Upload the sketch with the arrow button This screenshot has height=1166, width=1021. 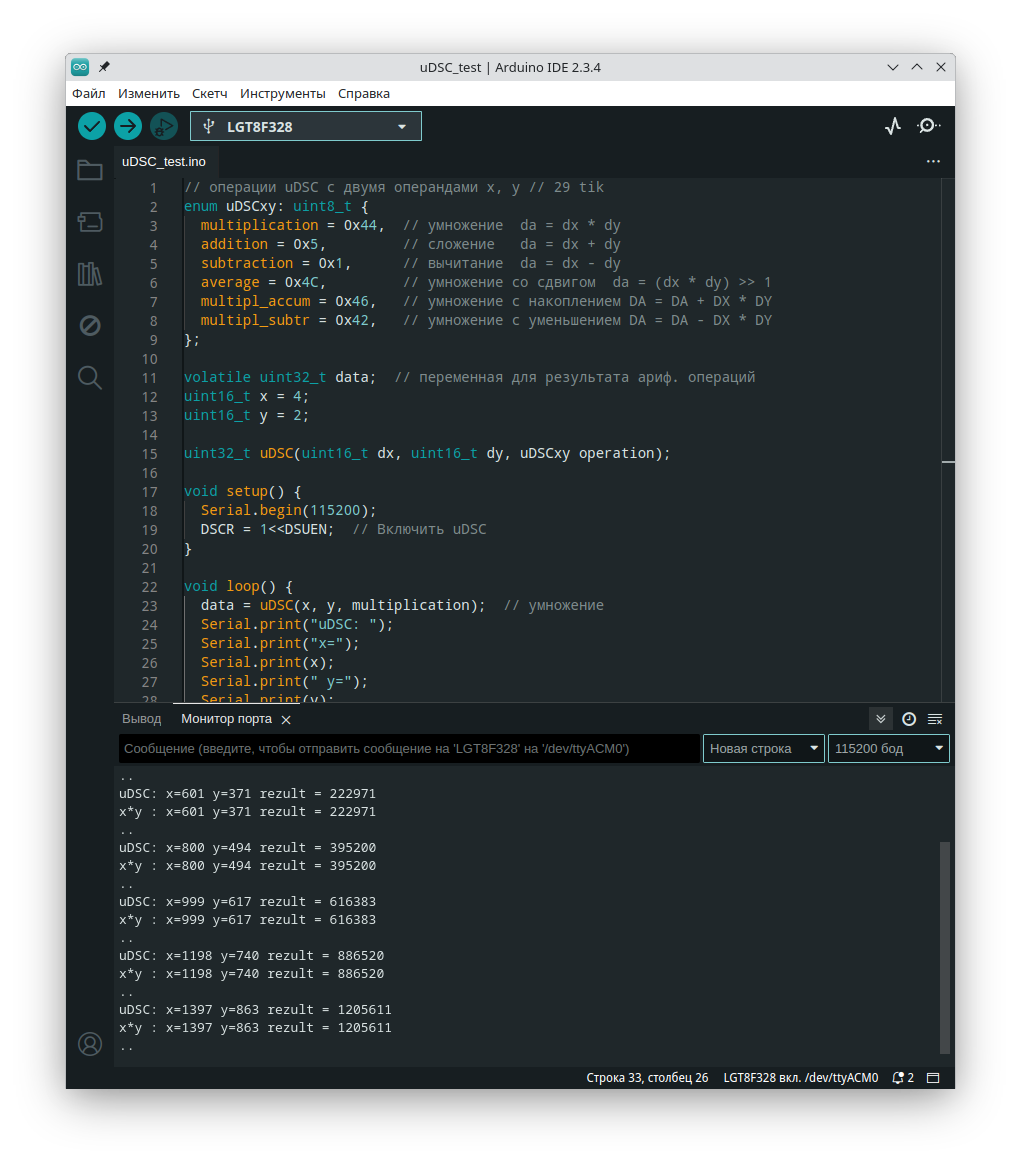pyautogui.click(x=128, y=126)
